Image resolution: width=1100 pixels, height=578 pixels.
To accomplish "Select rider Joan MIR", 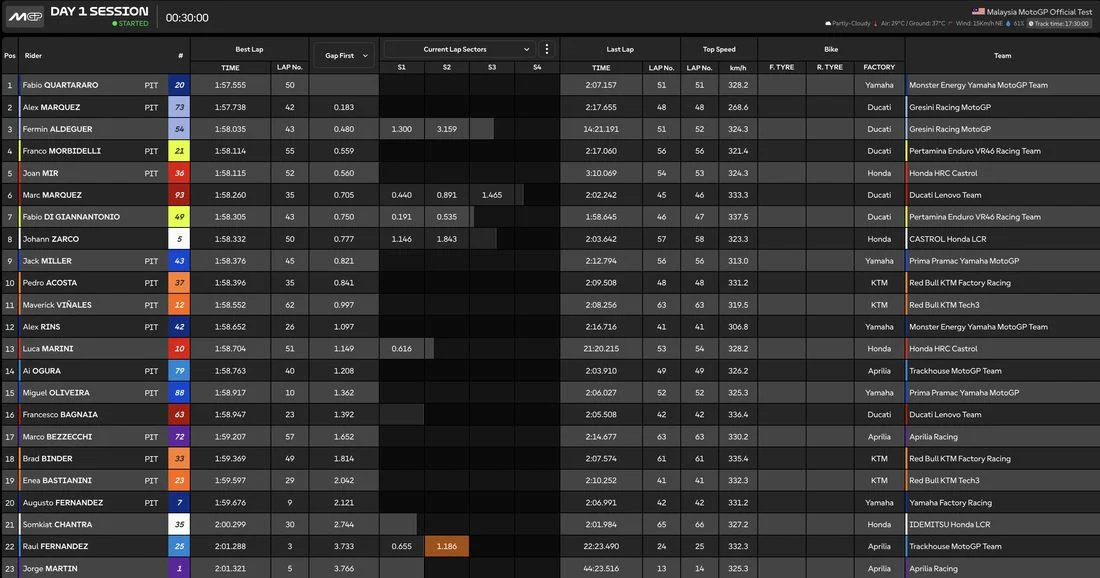I will (41, 173).
